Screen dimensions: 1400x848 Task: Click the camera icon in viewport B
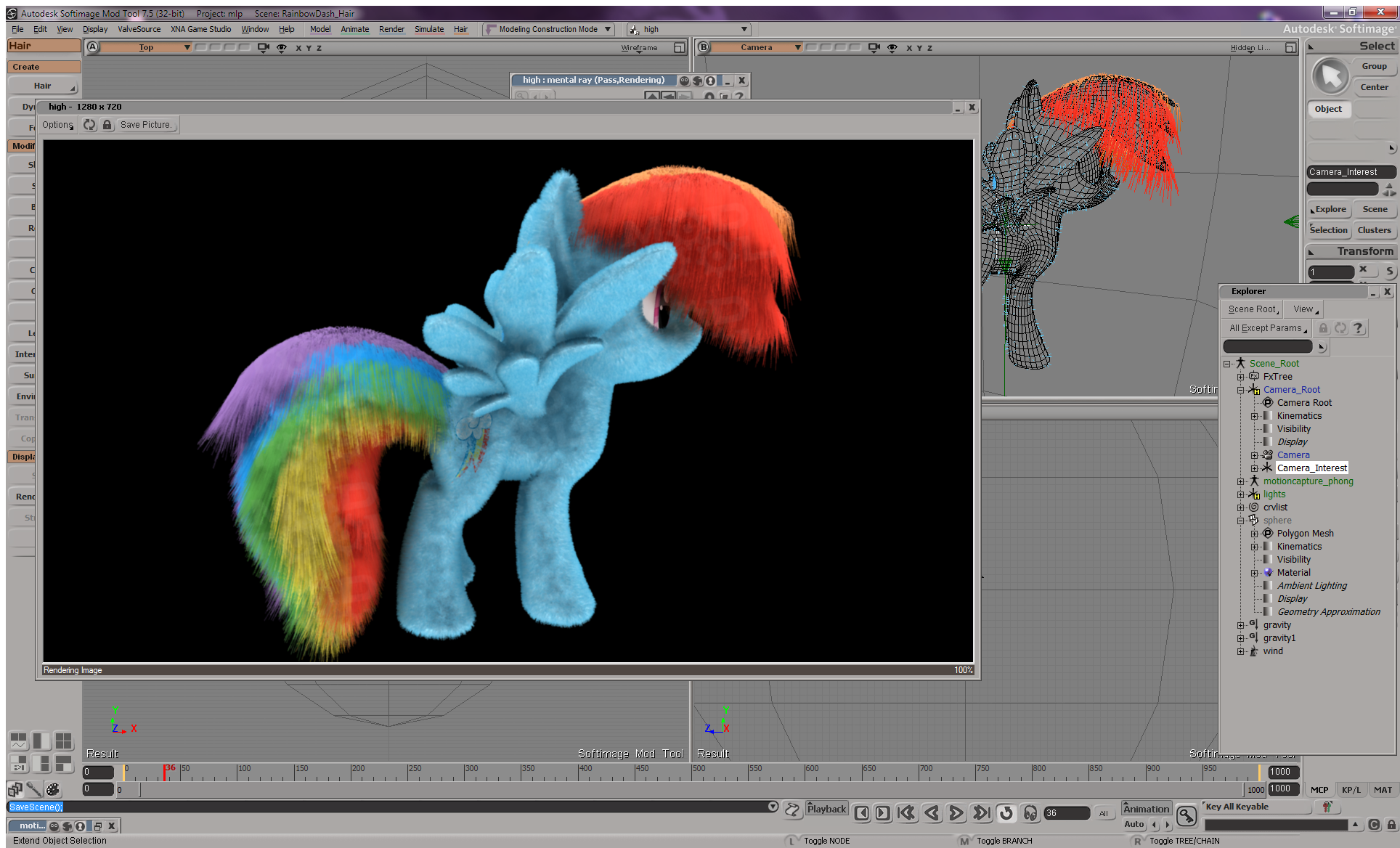[874, 48]
